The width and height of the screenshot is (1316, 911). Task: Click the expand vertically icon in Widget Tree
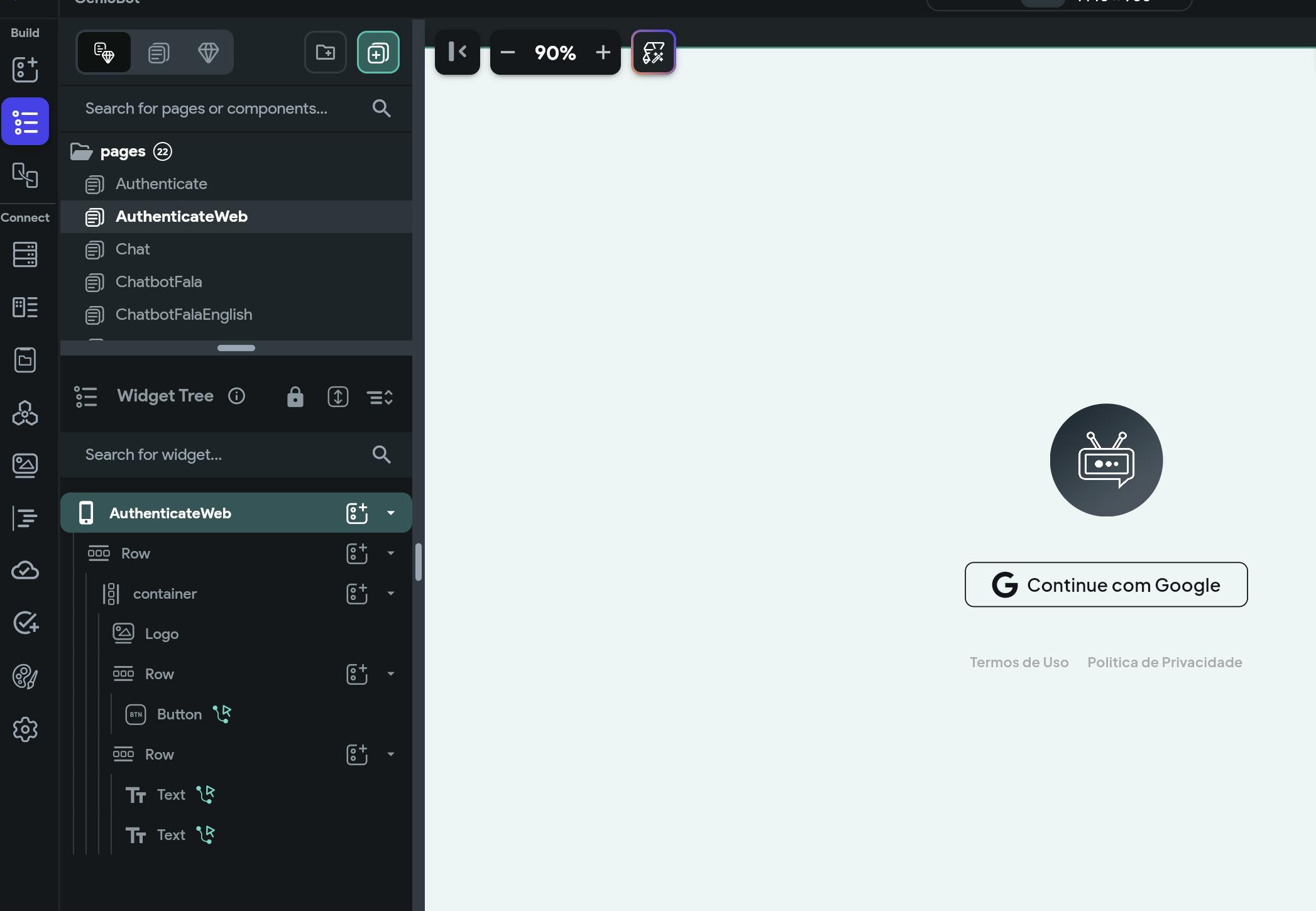[338, 396]
